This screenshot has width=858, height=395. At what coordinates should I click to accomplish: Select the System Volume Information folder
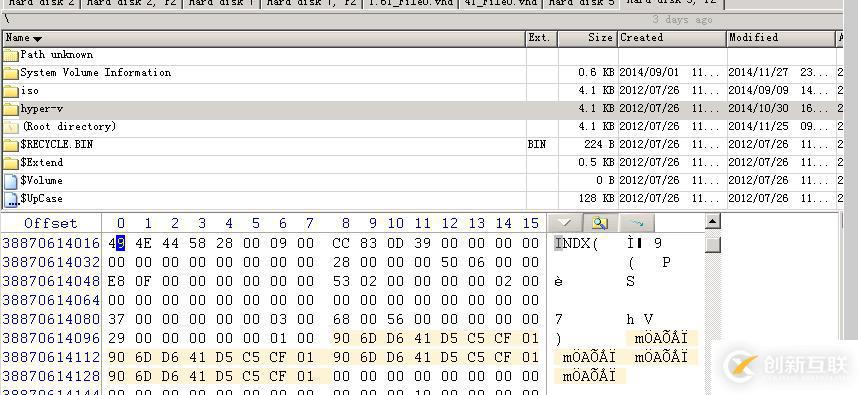95,73
